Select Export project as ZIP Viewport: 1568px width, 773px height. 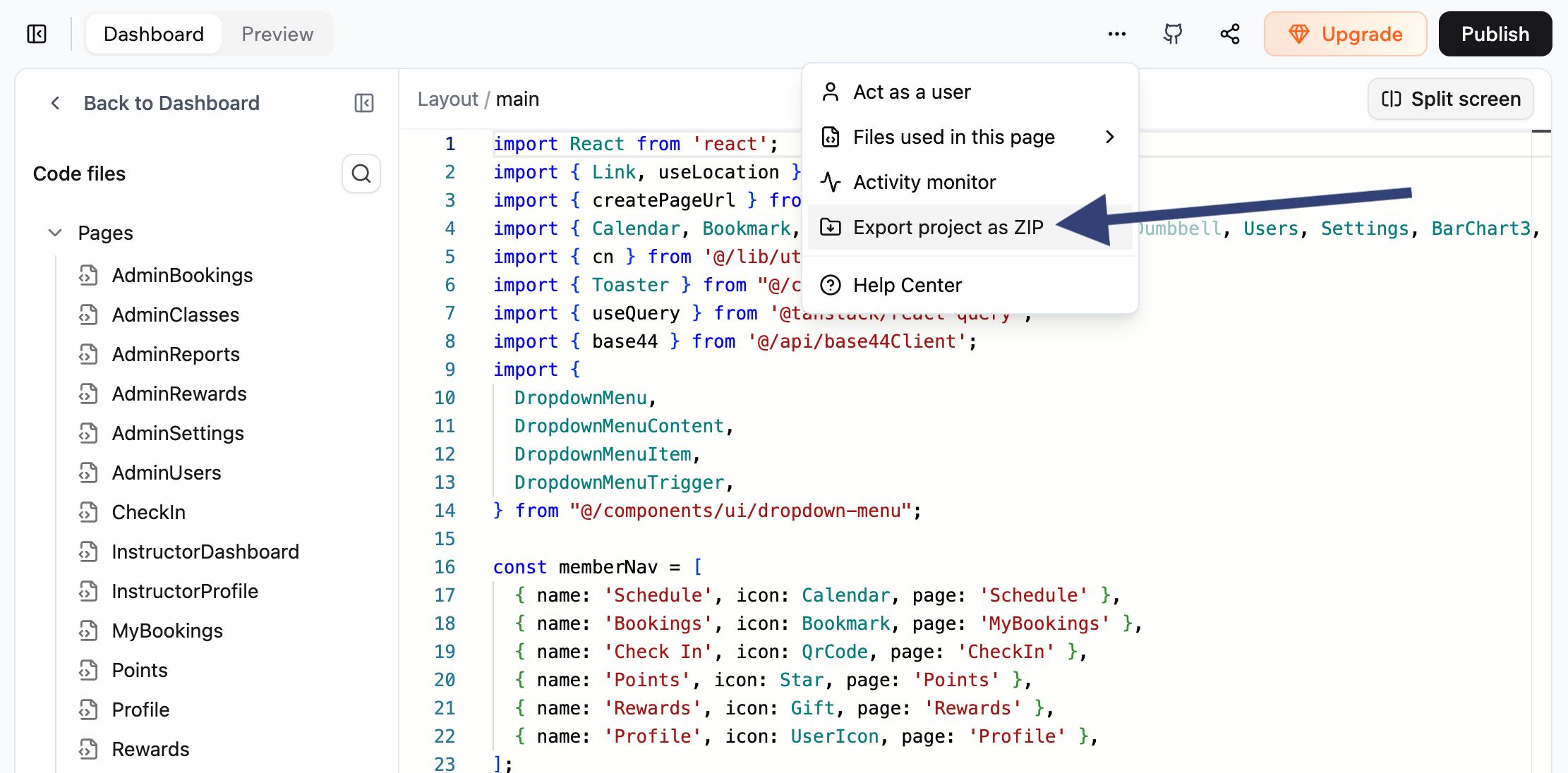point(948,227)
